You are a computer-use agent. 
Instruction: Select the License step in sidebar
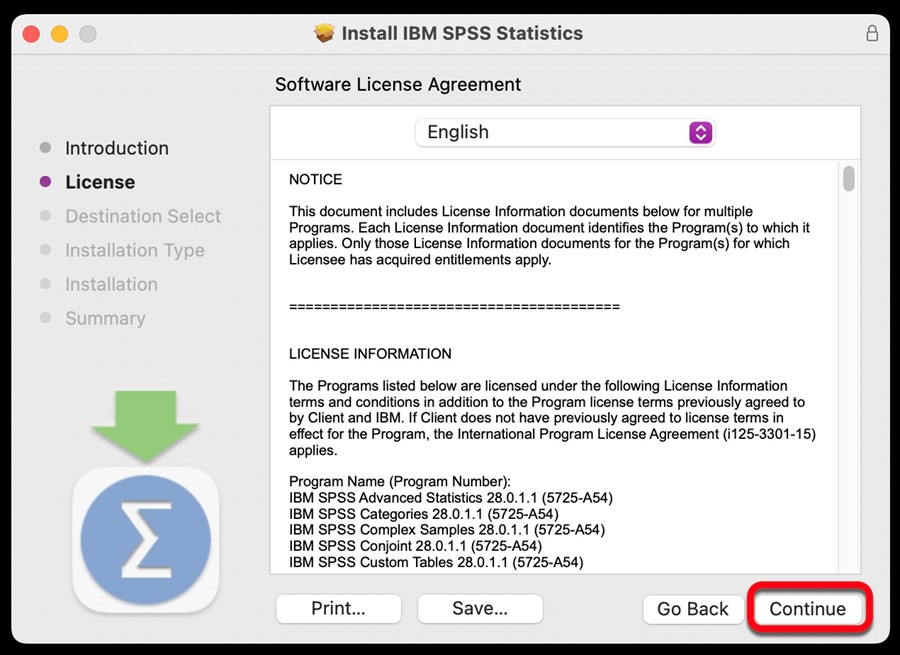pyautogui.click(x=100, y=182)
